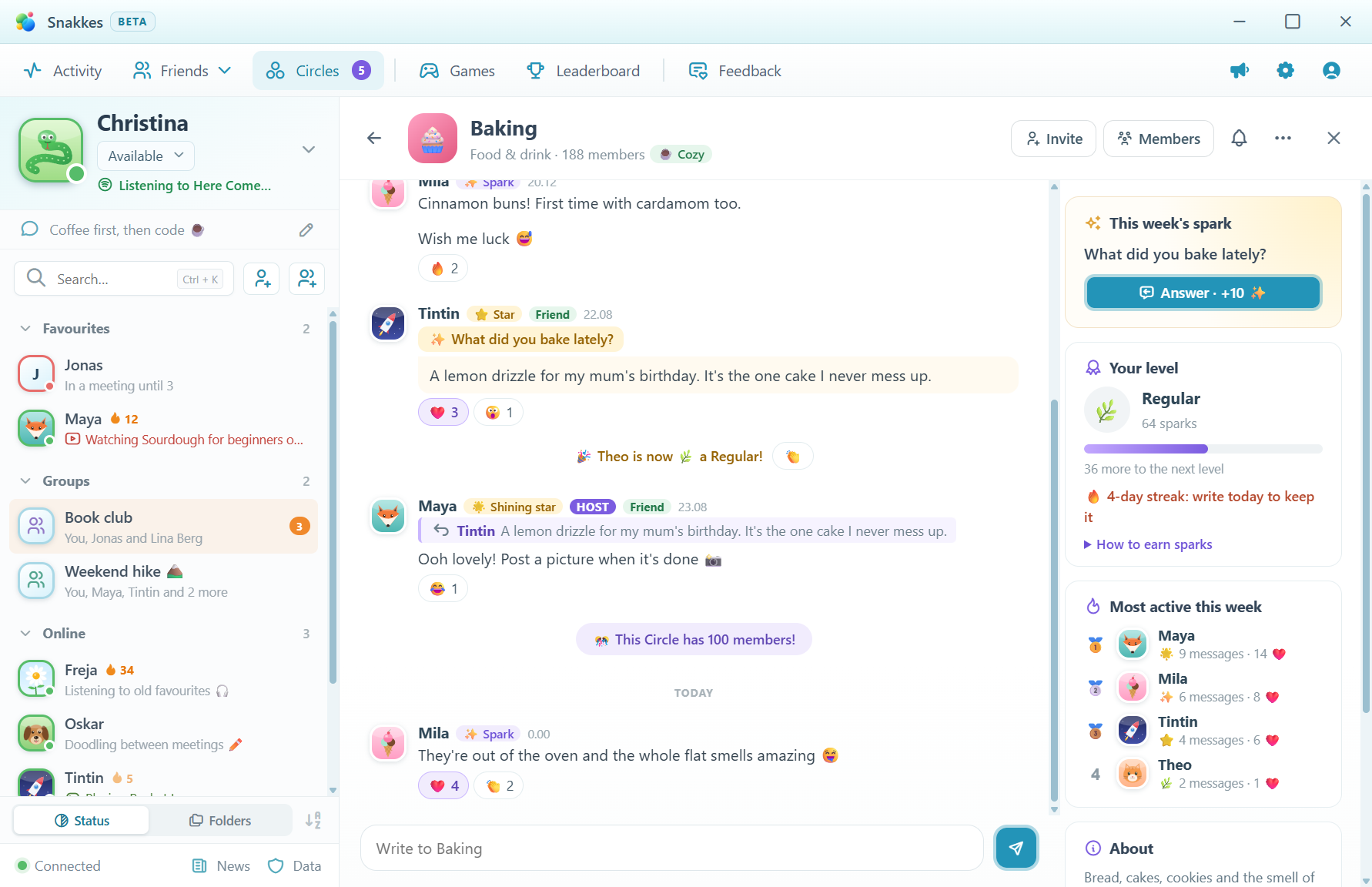Switch to the Activity tab
This screenshot has height=887, width=1372.
tap(63, 71)
